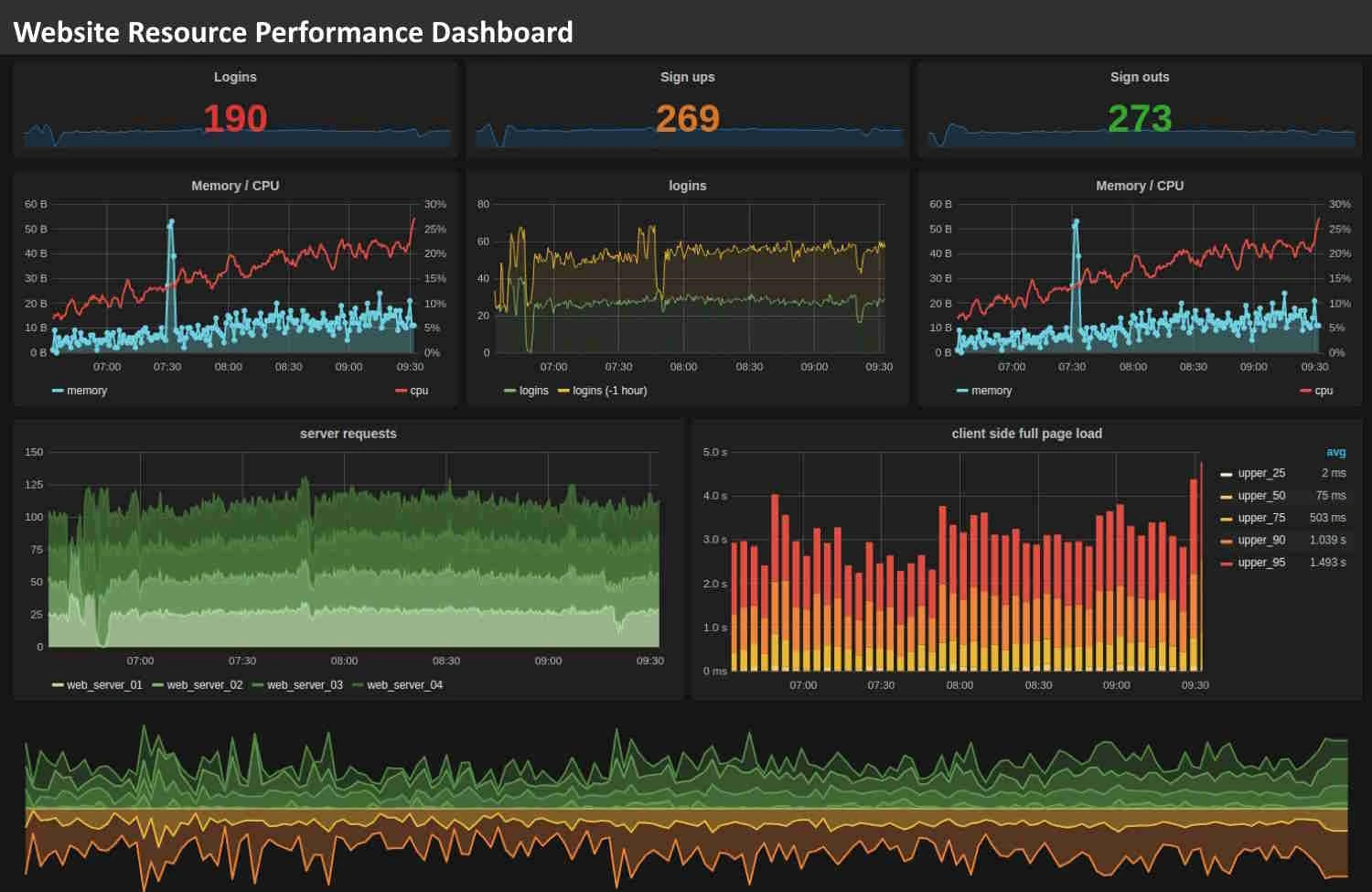Image resolution: width=1372 pixels, height=892 pixels.
Task: Select the Sign outs panel title
Action: (x=1139, y=77)
